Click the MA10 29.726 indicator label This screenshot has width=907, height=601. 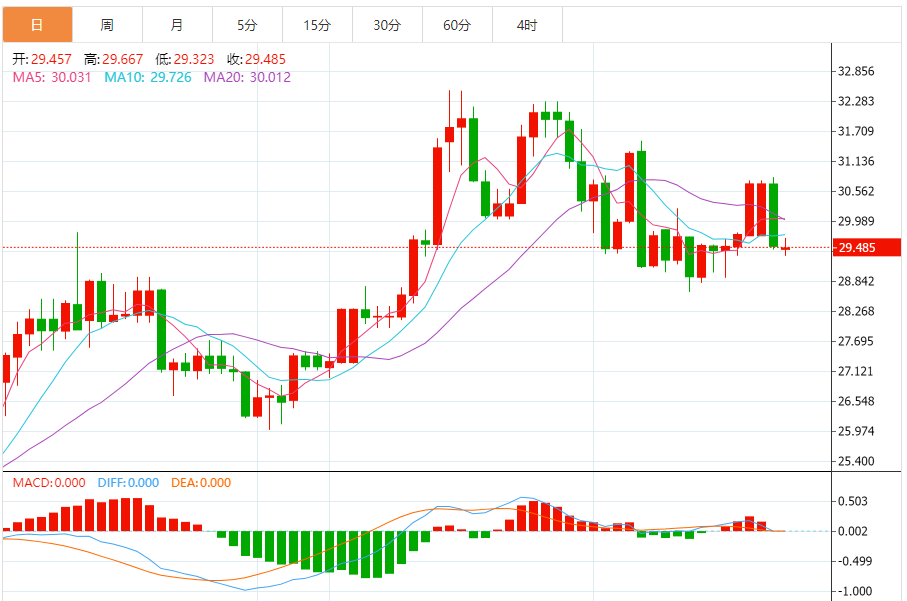[x=148, y=77]
